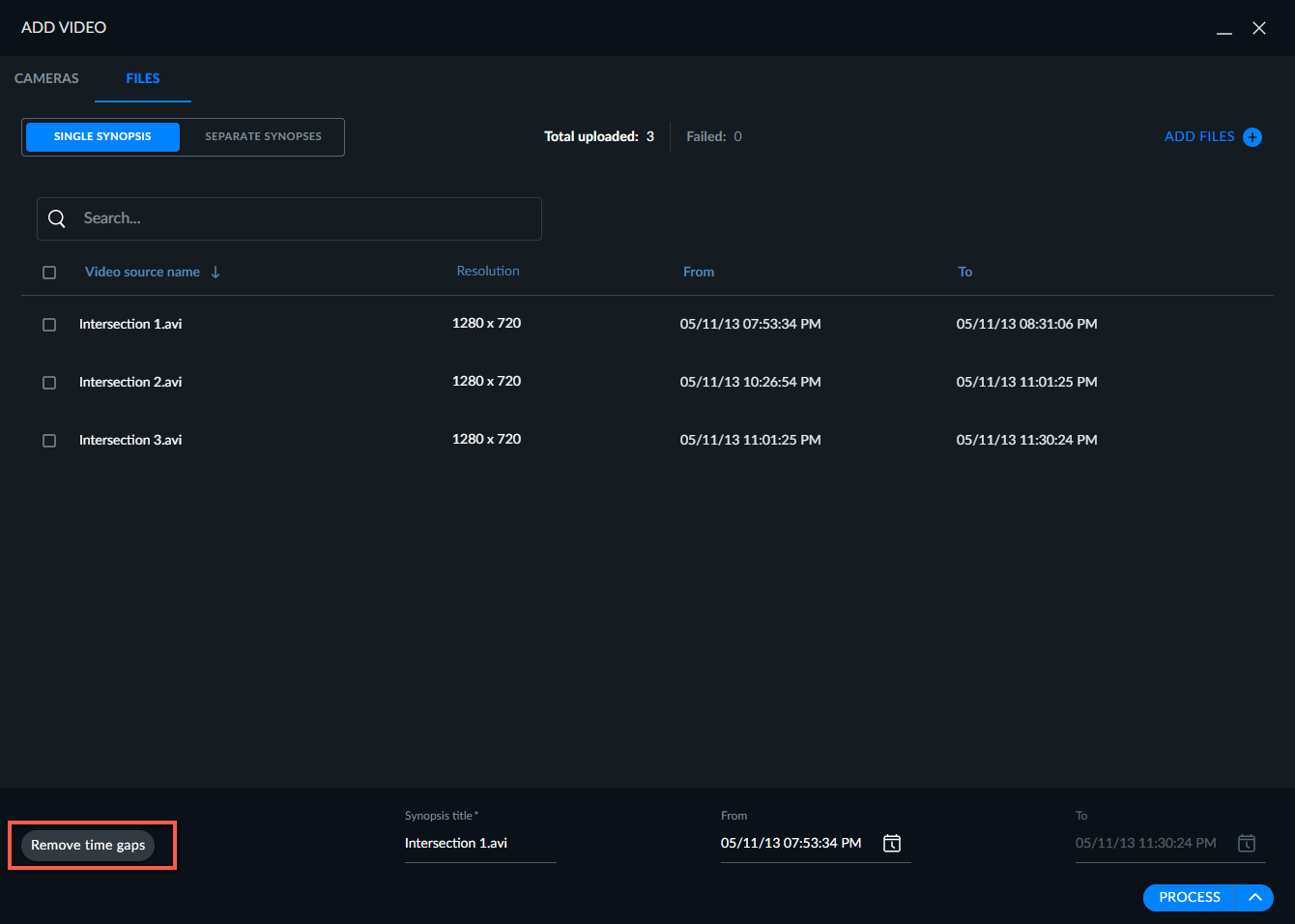Open the From date calendar picker

click(x=892, y=844)
